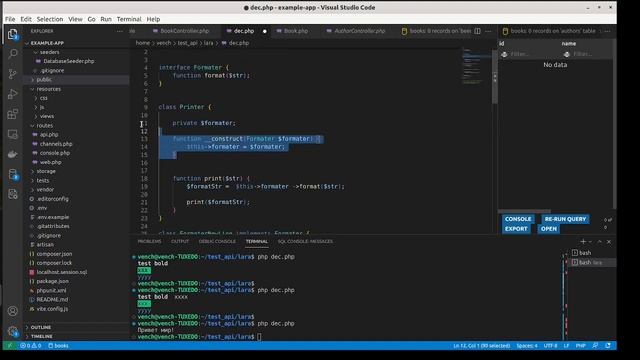The image size is (640, 360).
Task: Click the books connection in status bar
Action: pyautogui.click(x=58, y=346)
